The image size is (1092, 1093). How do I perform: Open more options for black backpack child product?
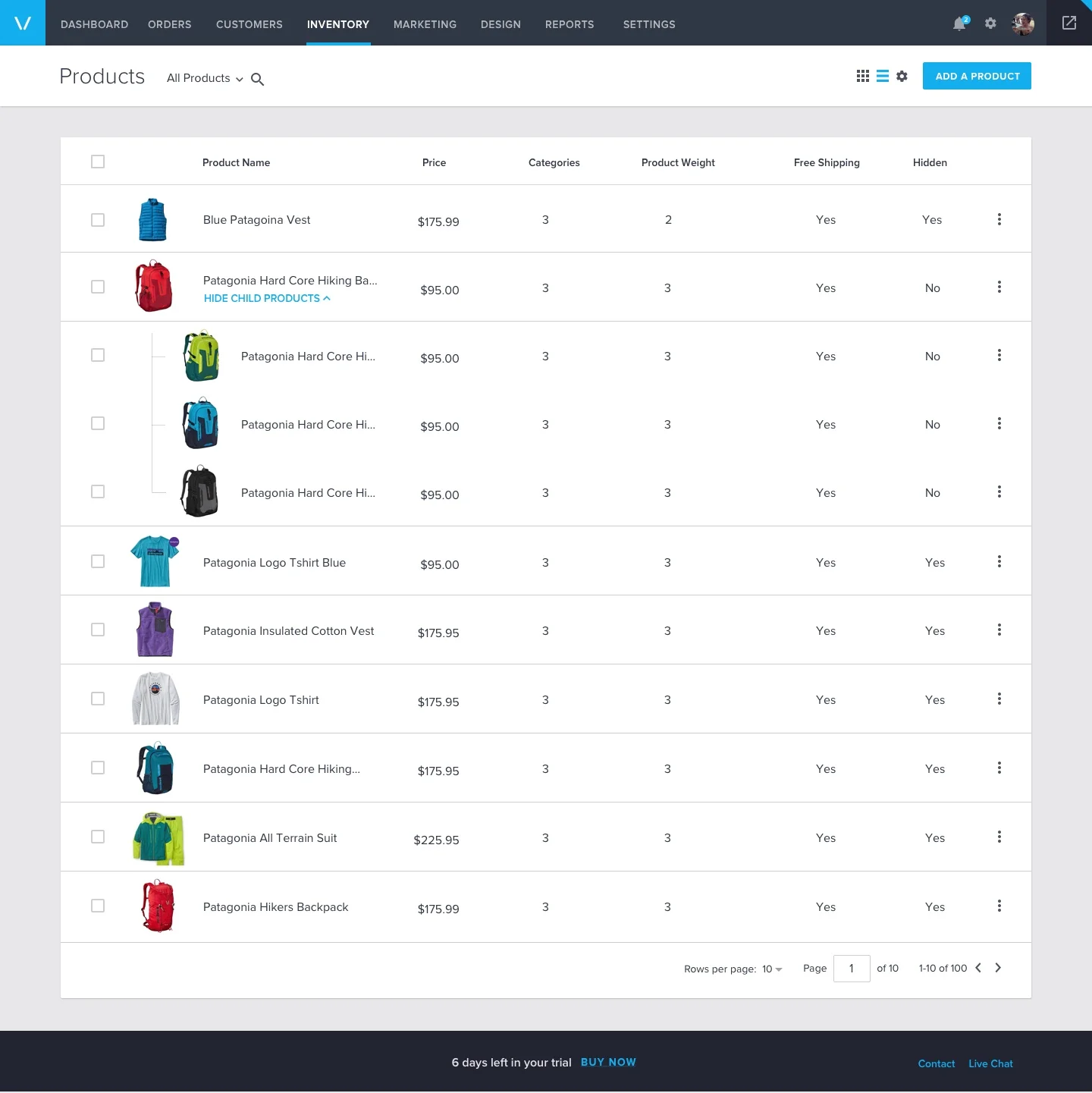999,492
